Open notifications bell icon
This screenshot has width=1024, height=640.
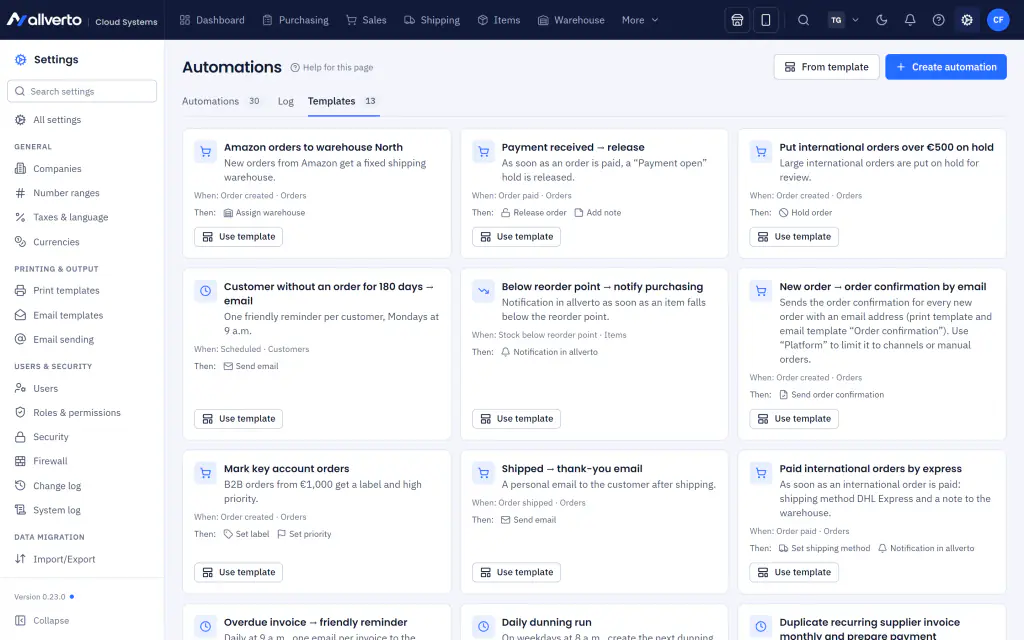coord(910,20)
